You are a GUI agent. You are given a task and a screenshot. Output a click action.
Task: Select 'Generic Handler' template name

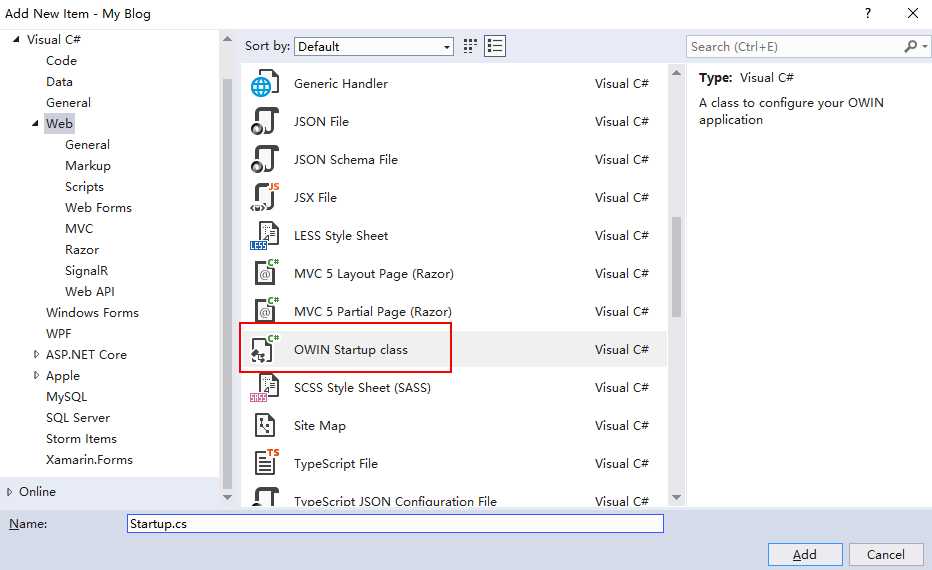(x=341, y=84)
